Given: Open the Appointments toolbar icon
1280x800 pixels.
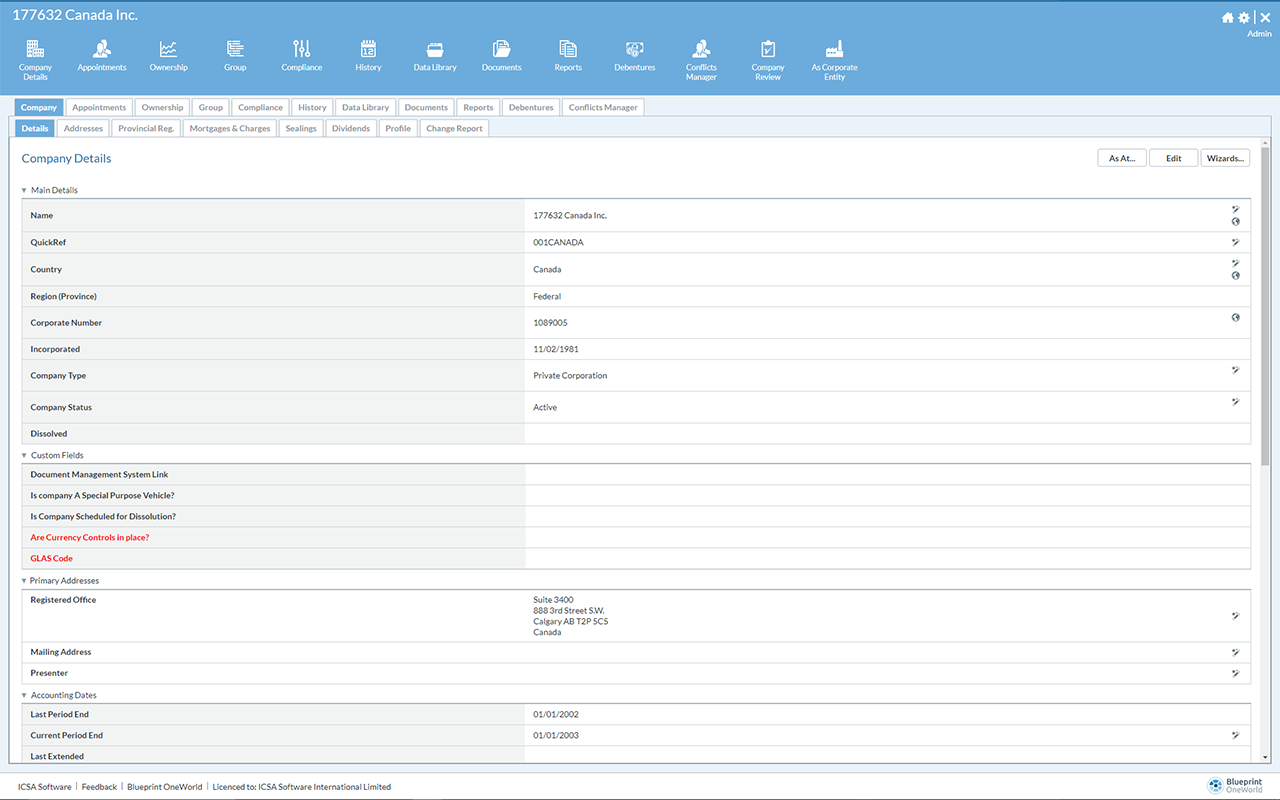Looking at the screenshot, I should [102, 56].
